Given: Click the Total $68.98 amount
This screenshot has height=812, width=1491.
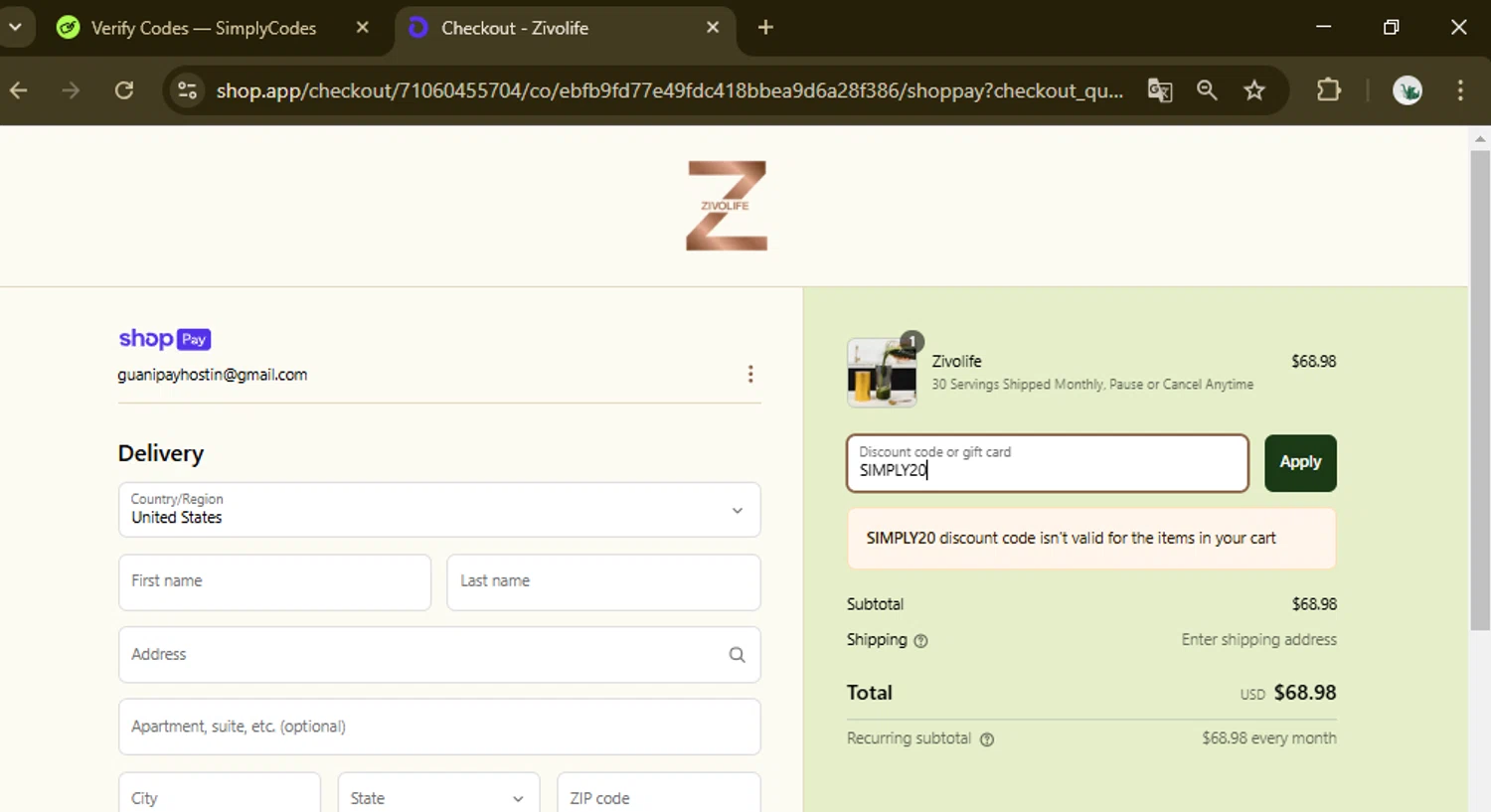Looking at the screenshot, I should [x=1305, y=693].
